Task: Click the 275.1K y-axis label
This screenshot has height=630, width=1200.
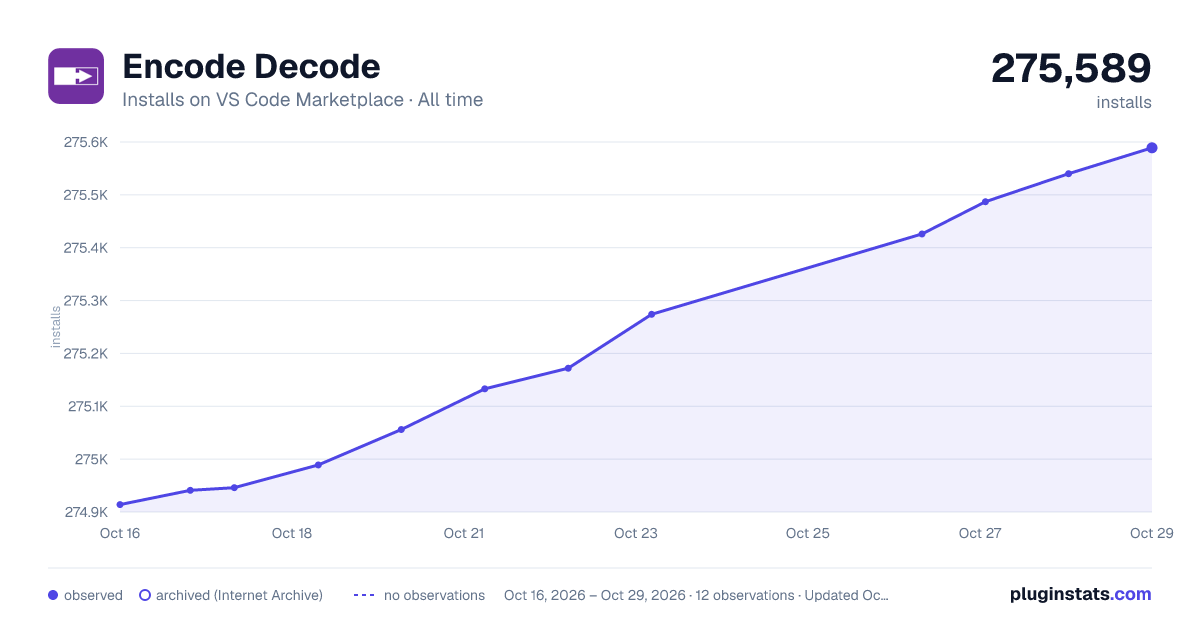Action: point(87,407)
